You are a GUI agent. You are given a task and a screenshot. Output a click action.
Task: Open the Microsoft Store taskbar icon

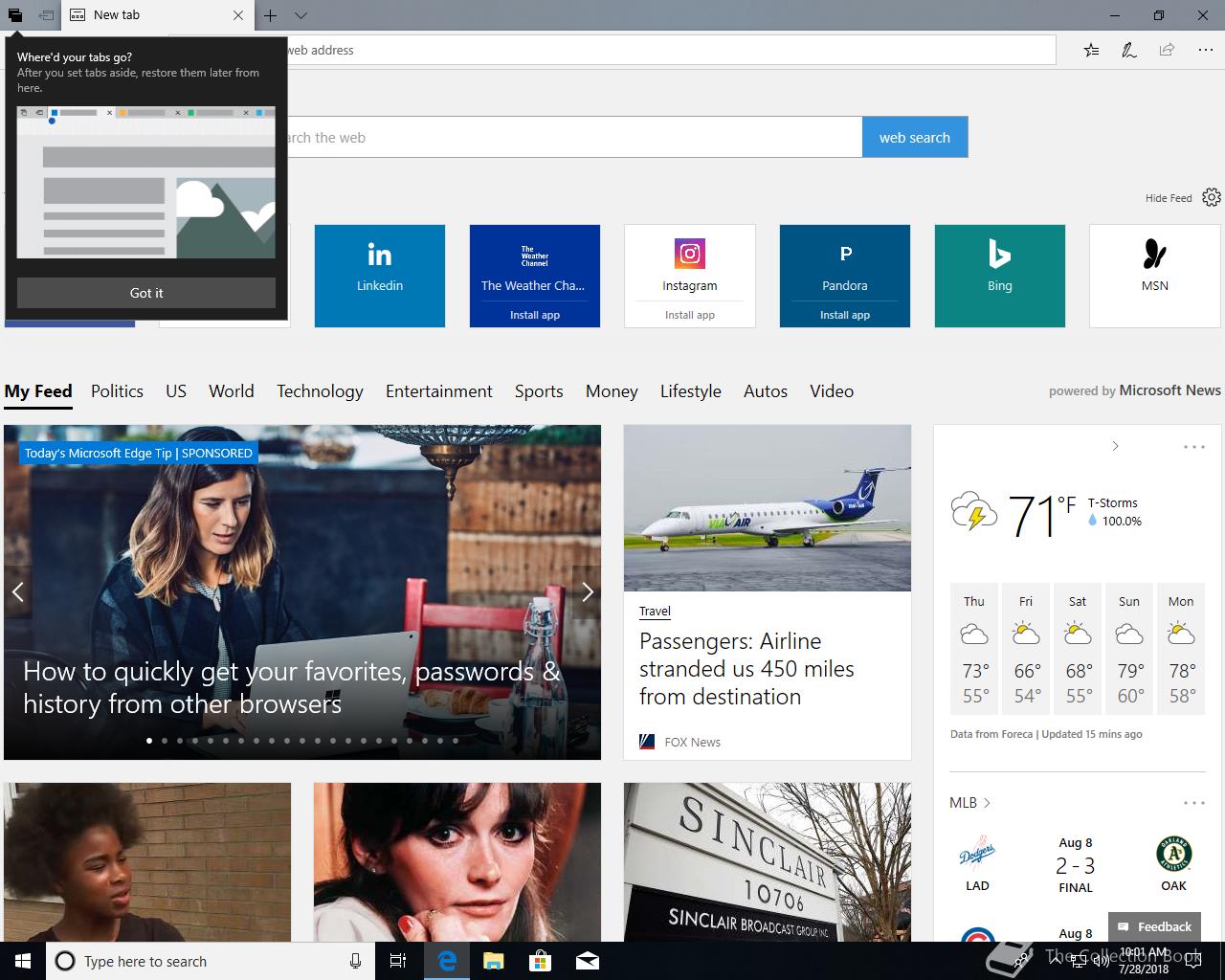[541, 961]
